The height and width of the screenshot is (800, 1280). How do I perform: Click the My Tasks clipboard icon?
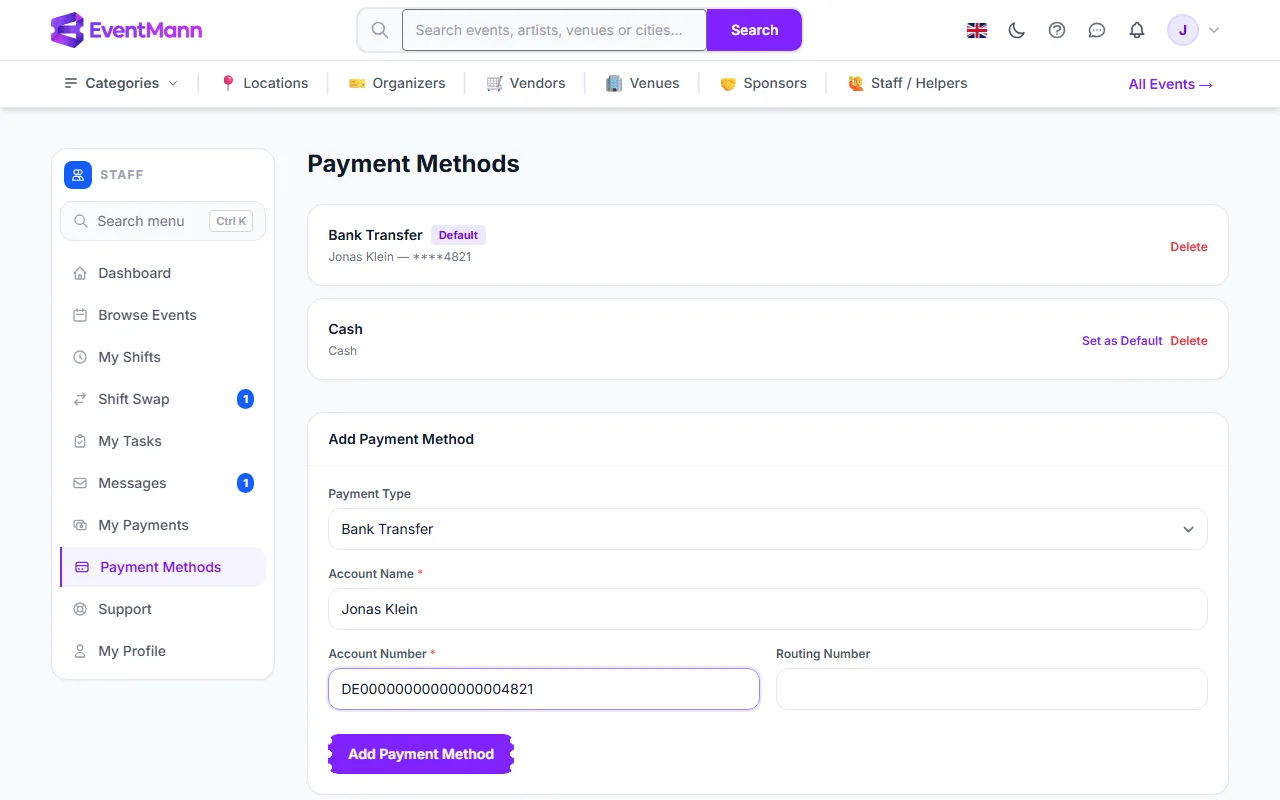tap(80, 441)
